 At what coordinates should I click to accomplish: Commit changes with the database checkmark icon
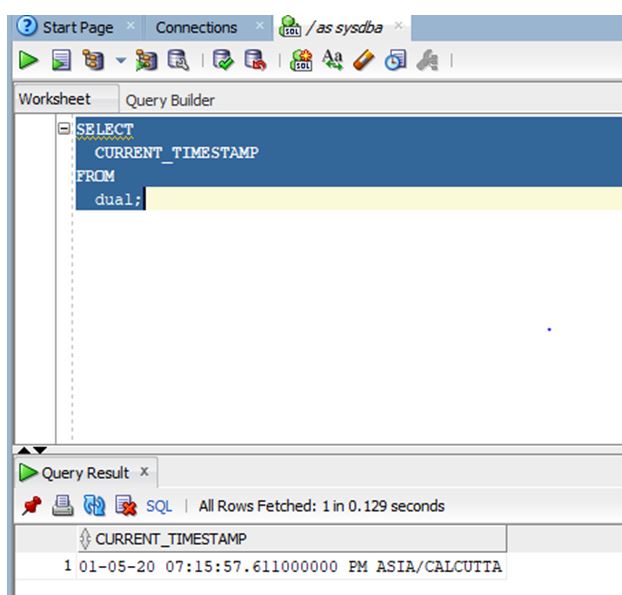(223, 60)
